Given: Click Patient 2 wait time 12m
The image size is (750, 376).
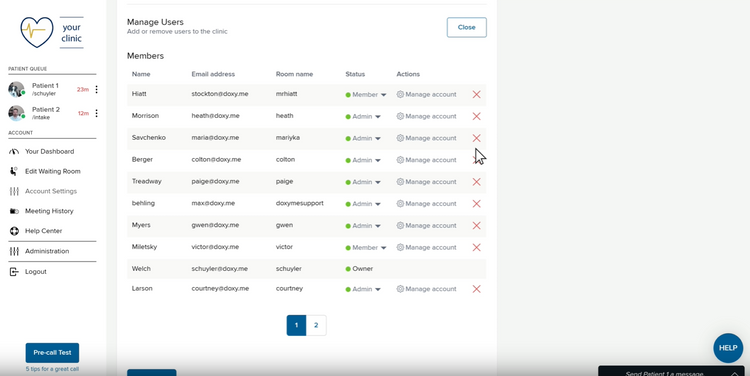Looking at the screenshot, I should tap(83, 113).
